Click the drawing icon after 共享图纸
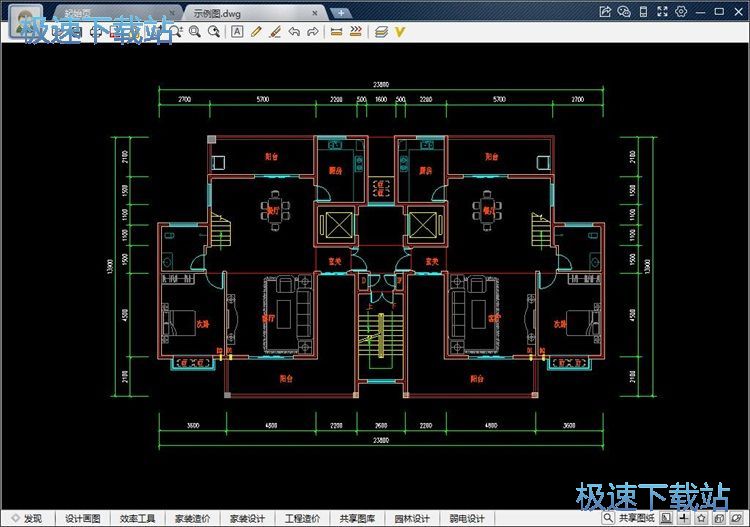750x527 pixels. 666,517
